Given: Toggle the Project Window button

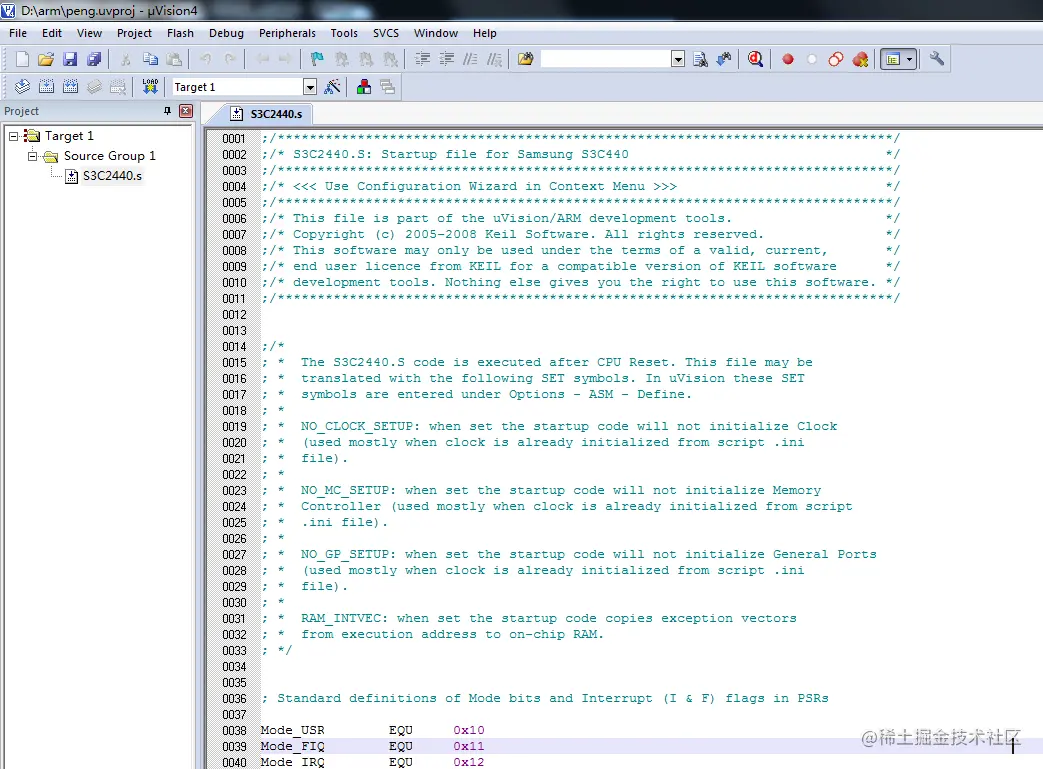Looking at the screenshot, I should point(893,59).
